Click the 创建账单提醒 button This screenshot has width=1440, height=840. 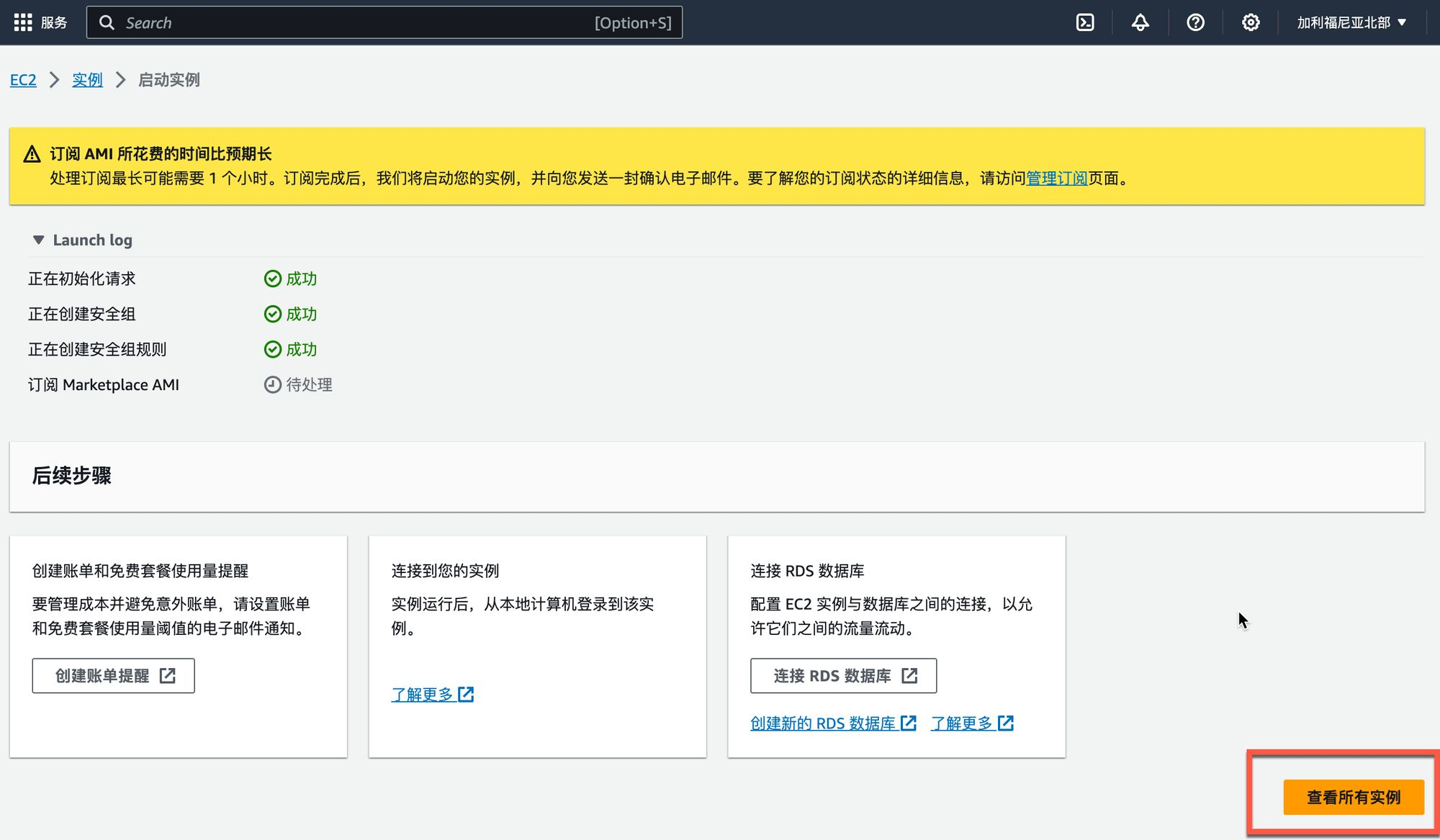coord(113,675)
